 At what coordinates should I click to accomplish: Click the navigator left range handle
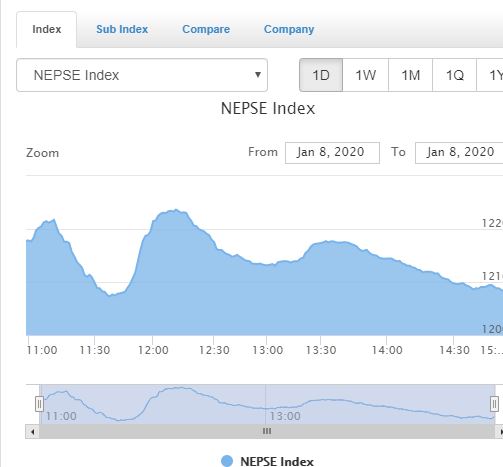click(39, 404)
